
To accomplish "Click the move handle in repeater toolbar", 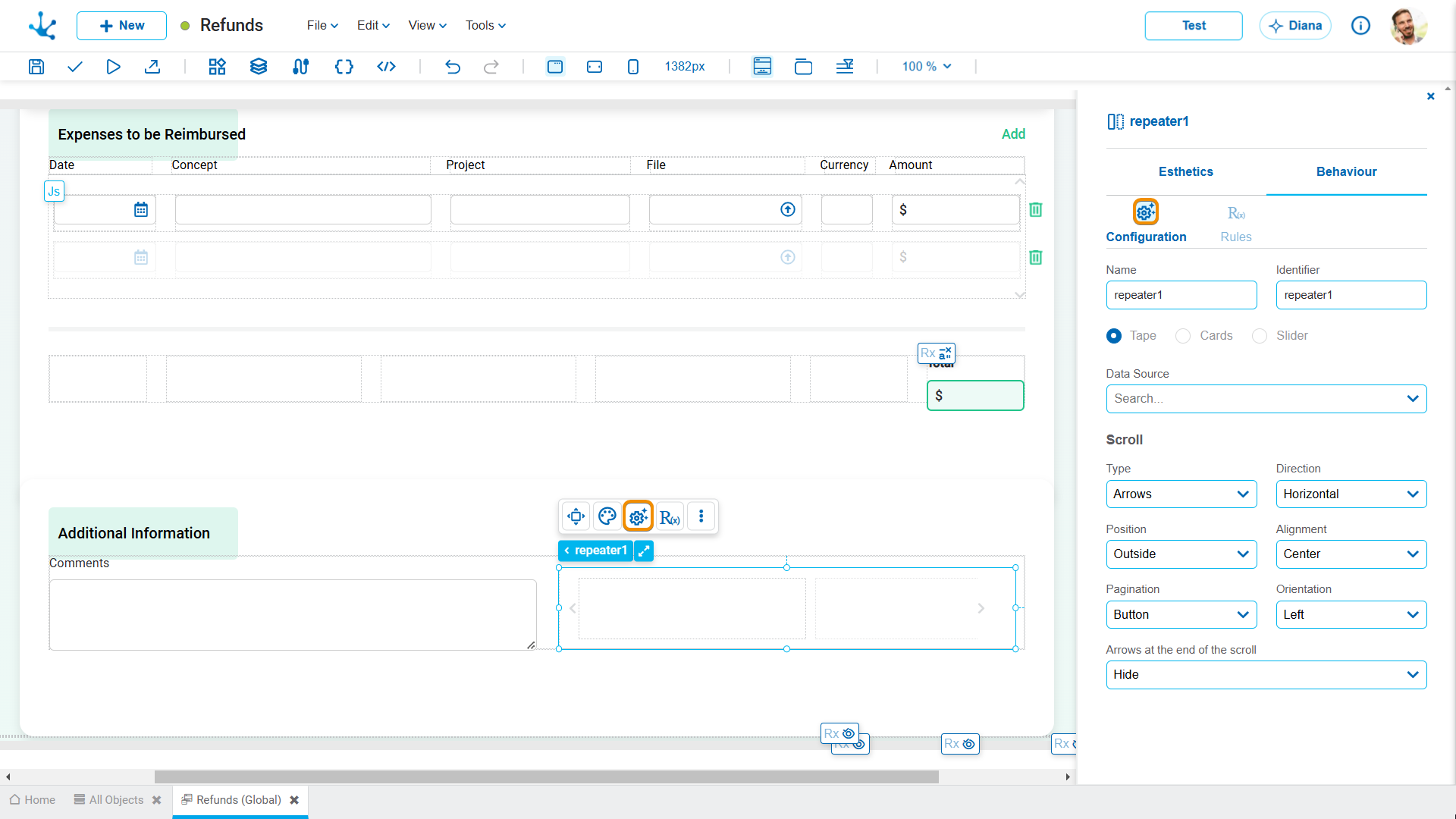I will [576, 516].
